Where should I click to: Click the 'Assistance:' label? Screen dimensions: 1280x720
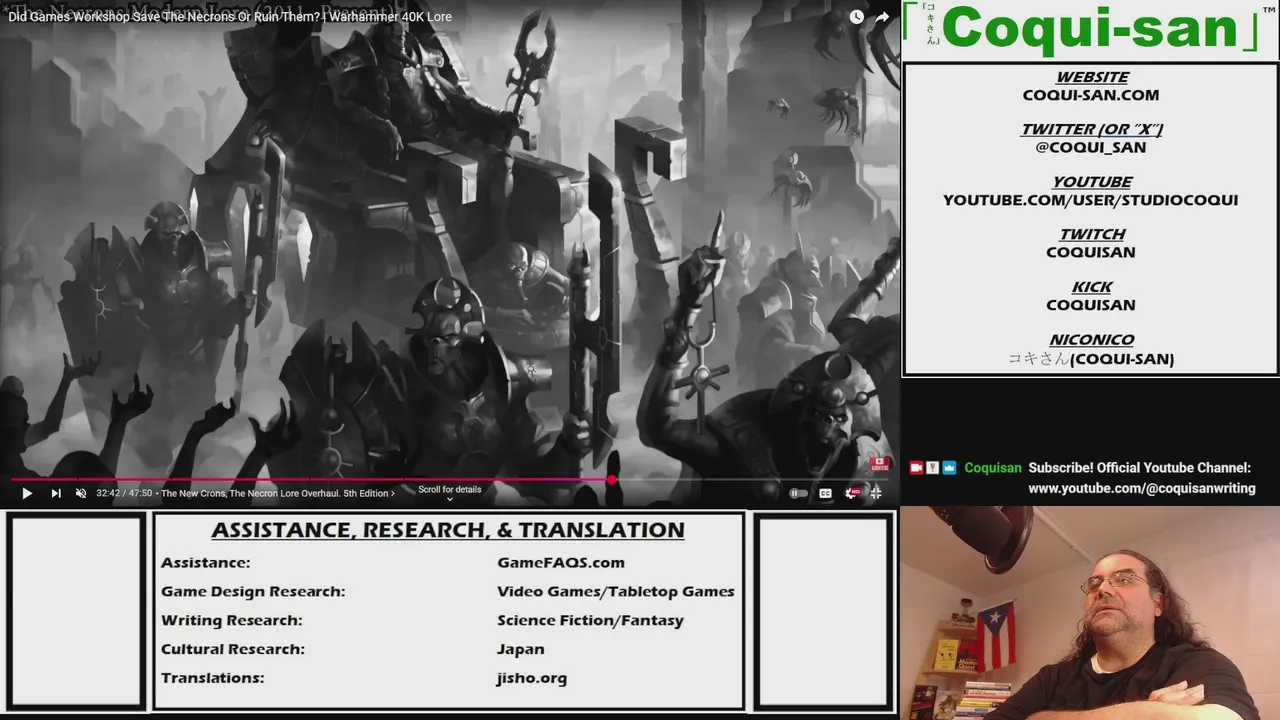[x=206, y=563]
